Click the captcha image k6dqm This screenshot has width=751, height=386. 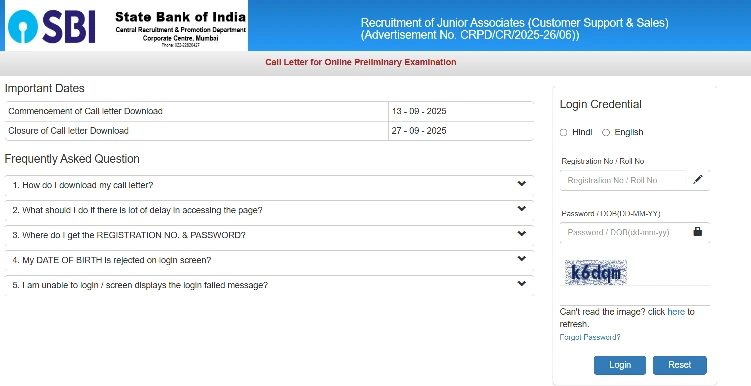pos(596,272)
